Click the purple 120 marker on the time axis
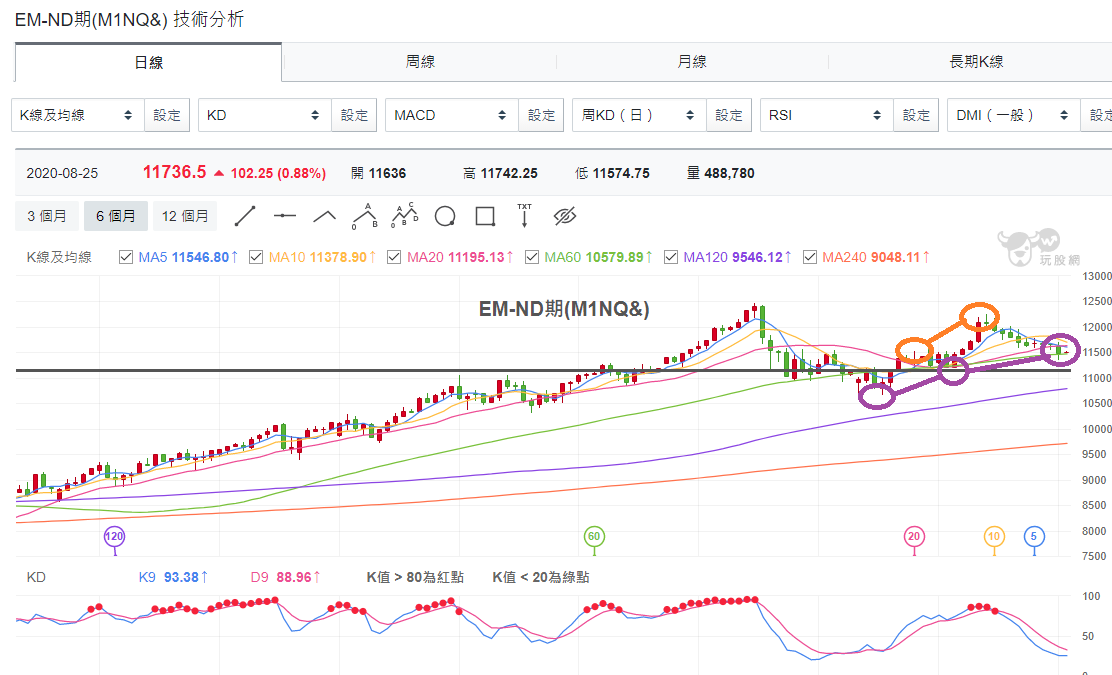 click(x=114, y=537)
